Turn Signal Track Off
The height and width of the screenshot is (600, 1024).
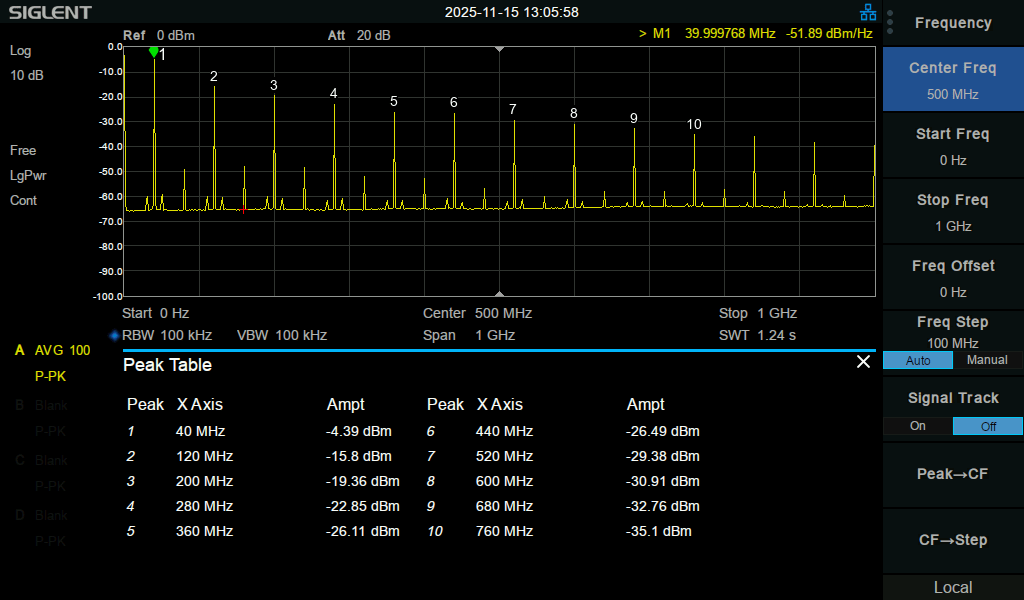[987, 426]
